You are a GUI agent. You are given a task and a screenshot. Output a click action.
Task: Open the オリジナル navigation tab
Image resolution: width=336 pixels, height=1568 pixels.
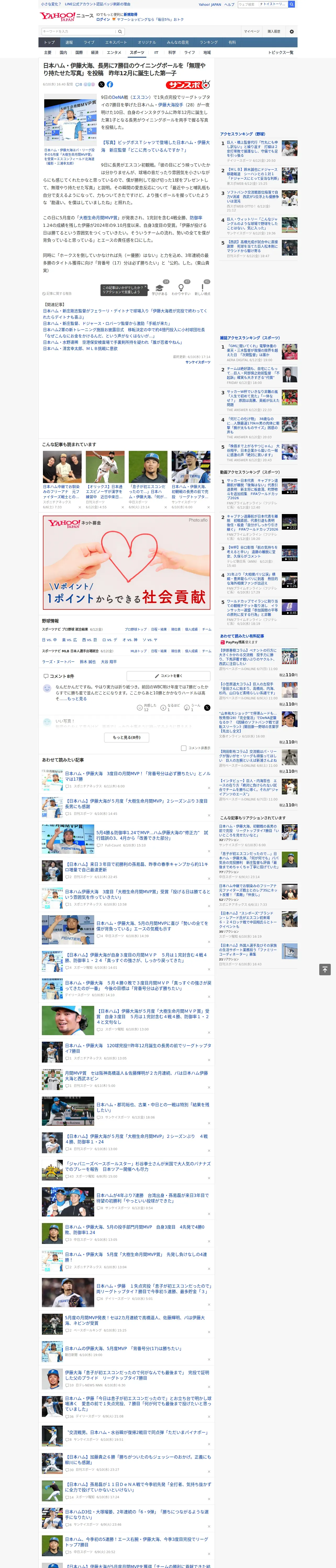(x=147, y=43)
